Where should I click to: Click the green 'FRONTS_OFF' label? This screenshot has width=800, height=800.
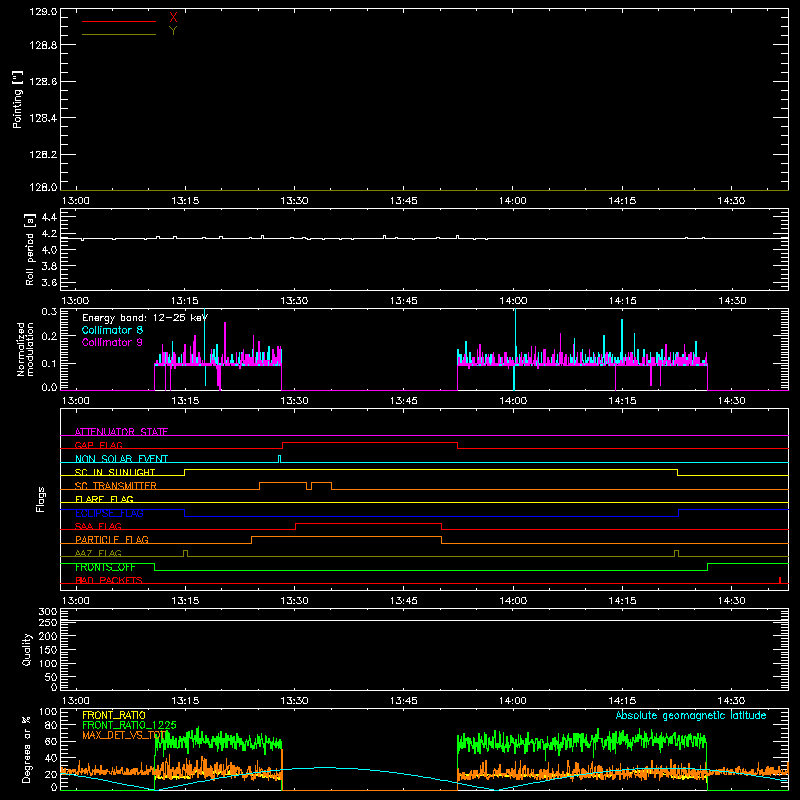click(x=105, y=567)
